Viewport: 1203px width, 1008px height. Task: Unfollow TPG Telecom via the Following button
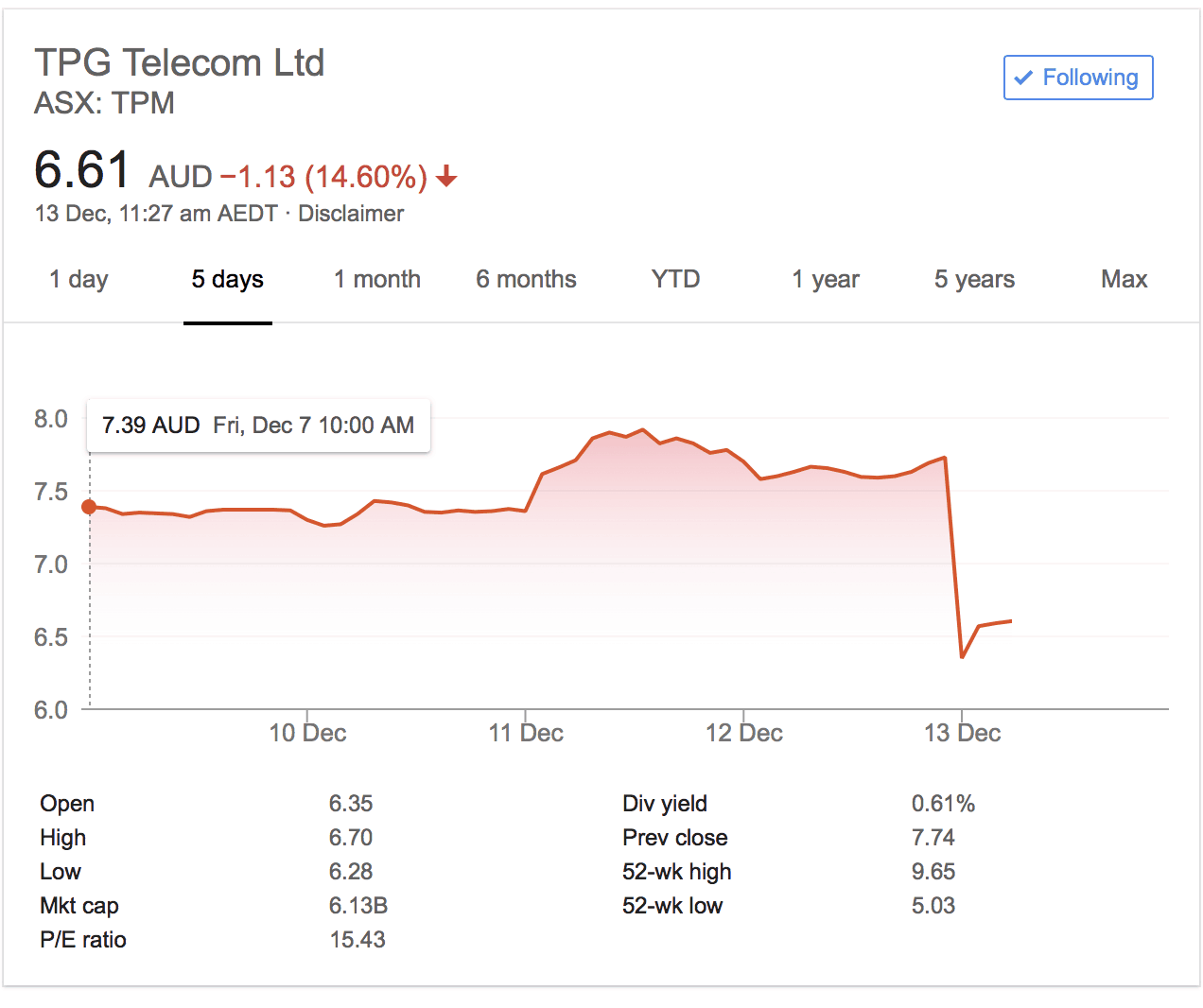click(1078, 78)
